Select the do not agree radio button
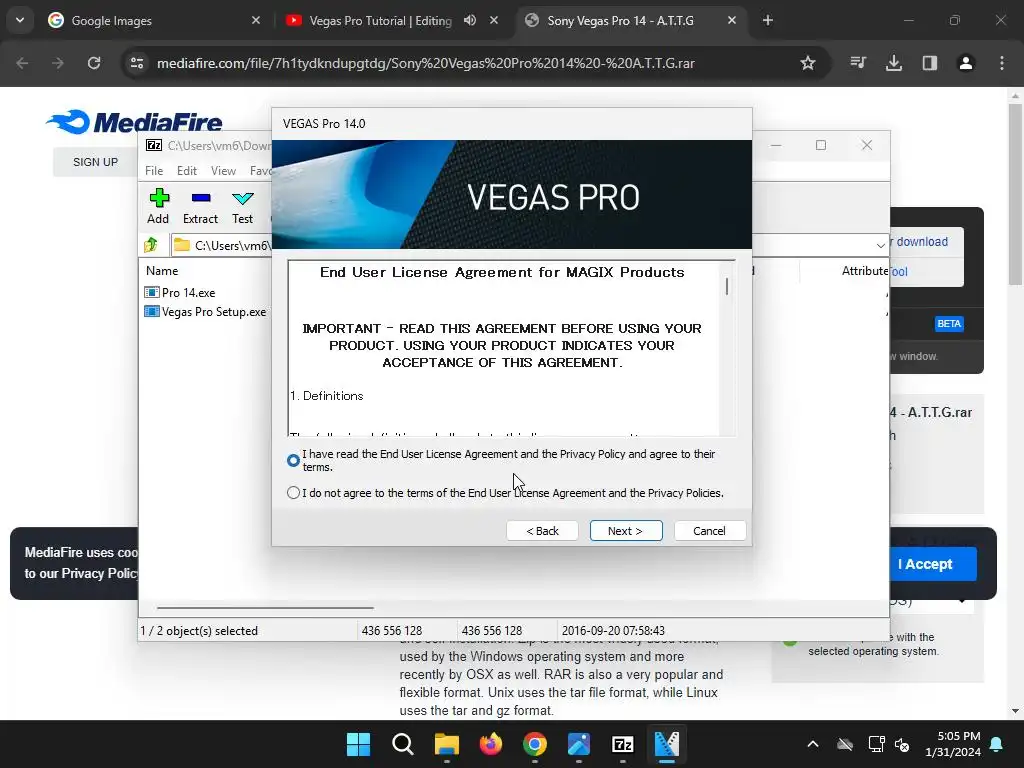The height and width of the screenshot is (768, 1024). [x=293, y=492]
